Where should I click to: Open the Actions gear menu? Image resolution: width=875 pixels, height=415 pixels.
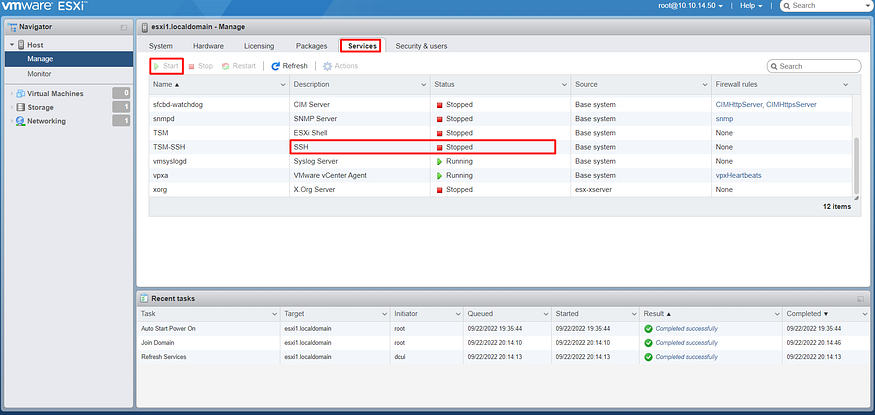pos(328,66)
